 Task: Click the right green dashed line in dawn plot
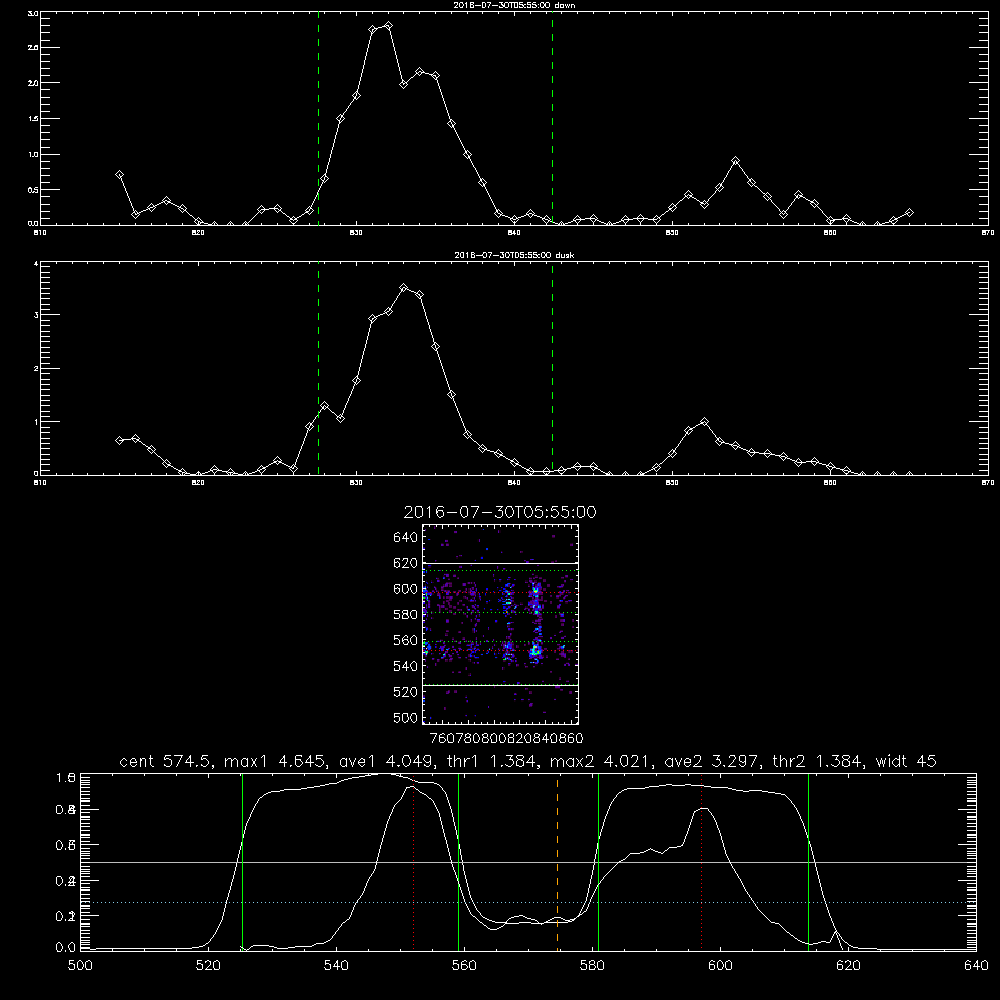(552, 121)
